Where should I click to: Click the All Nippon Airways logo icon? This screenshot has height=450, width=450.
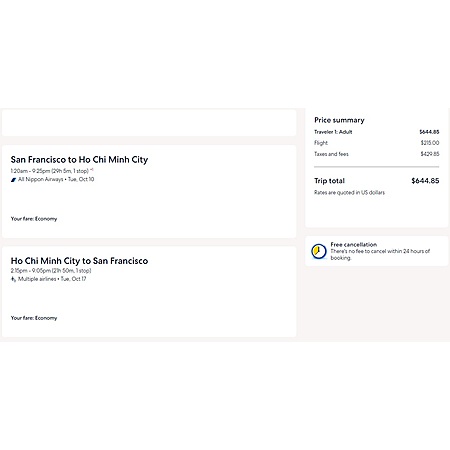click(13, 180)
